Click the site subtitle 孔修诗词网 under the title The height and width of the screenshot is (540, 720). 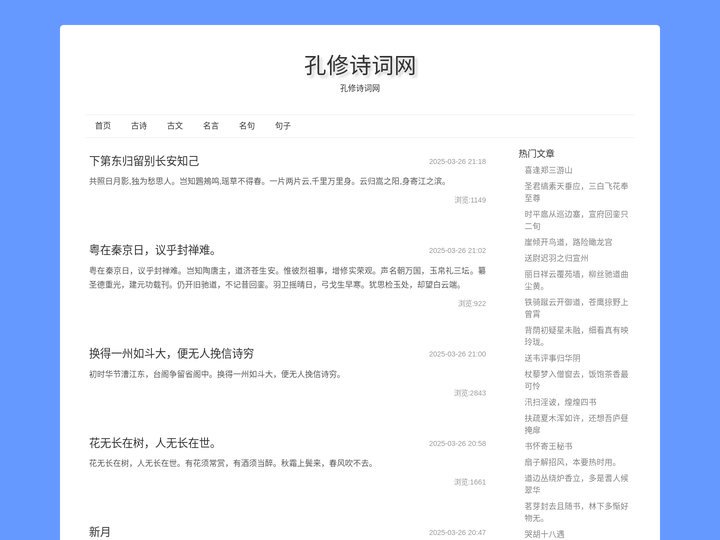click(x=360, y=89)
